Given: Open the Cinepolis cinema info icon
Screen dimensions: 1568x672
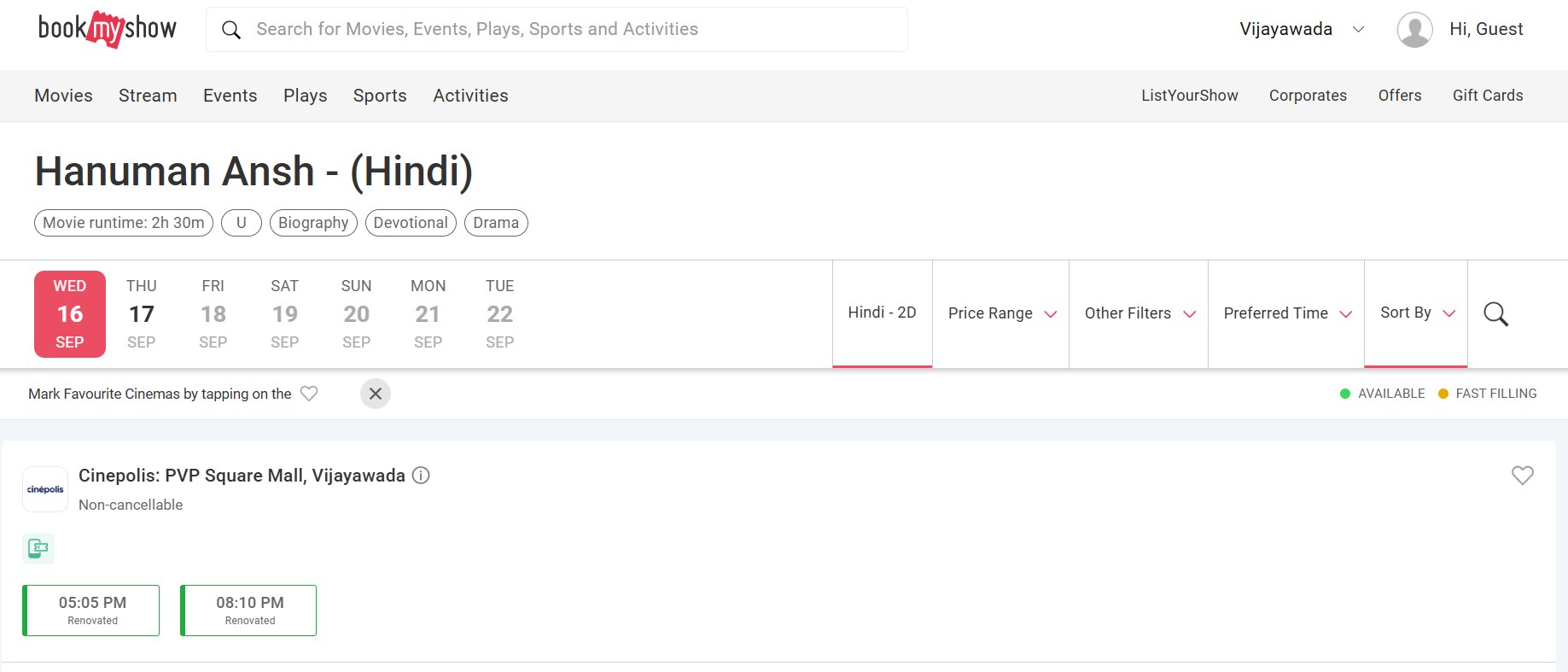Looking at the screenshot, I should pos(421,476).
